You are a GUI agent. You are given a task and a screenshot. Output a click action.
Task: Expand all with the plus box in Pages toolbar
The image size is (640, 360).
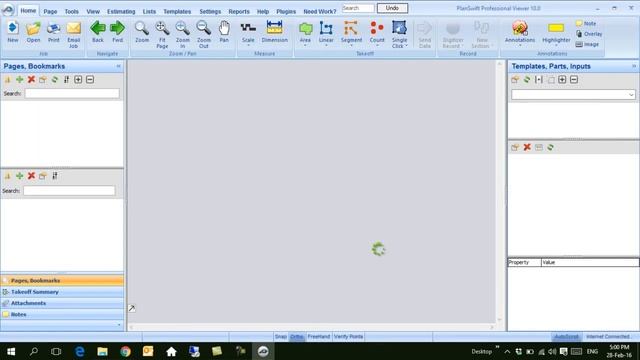click(x=78, y=80)
